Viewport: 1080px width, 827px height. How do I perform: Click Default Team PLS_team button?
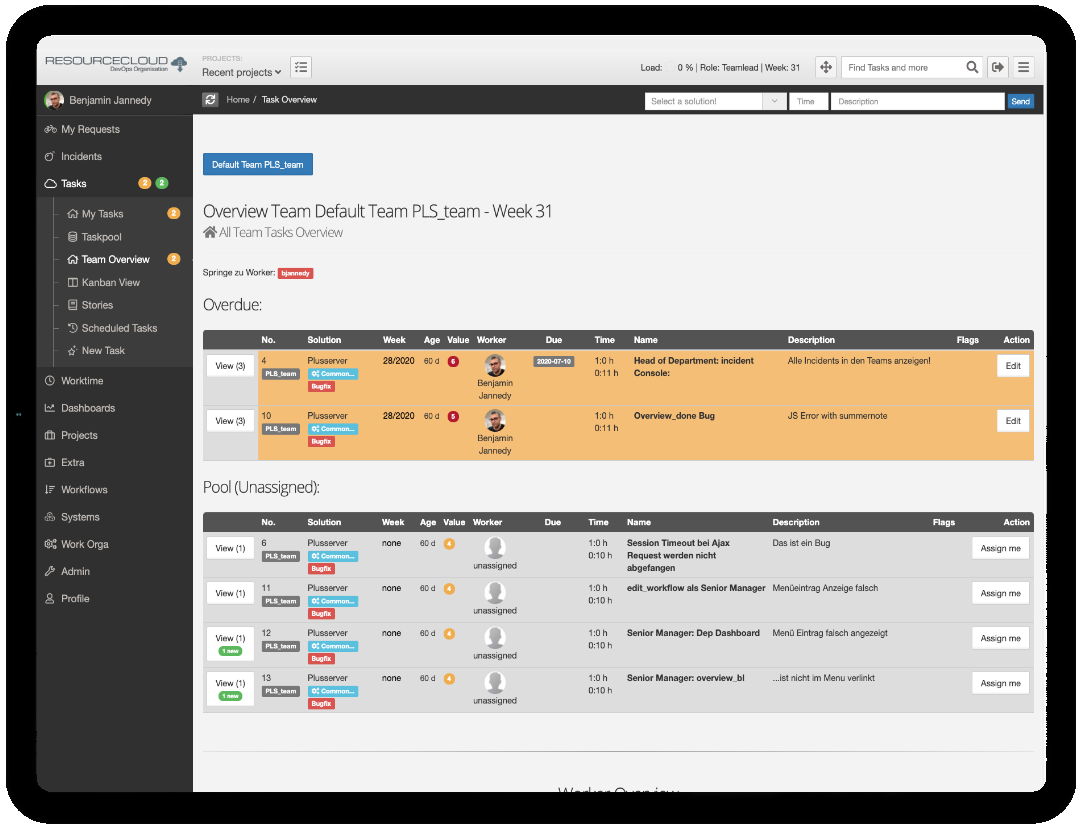click(258, 165)
